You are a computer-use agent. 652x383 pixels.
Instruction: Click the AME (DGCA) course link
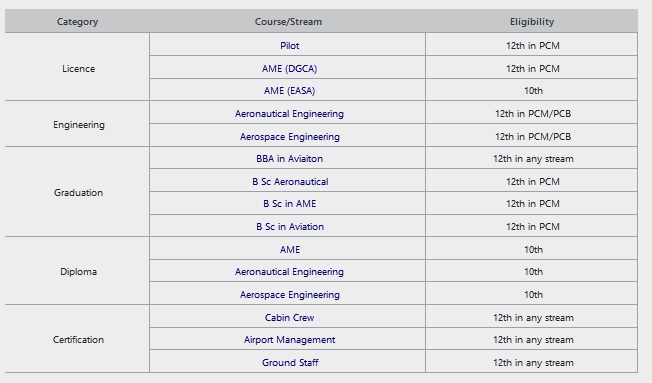289,68
